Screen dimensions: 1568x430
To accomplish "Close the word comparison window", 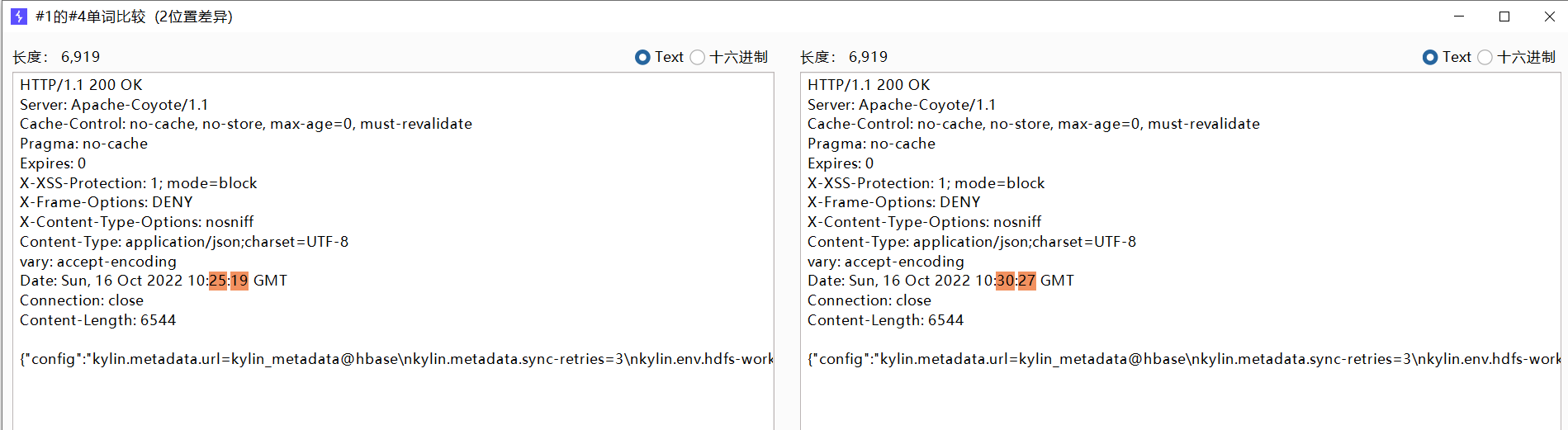I will [x=1550, y=17].
